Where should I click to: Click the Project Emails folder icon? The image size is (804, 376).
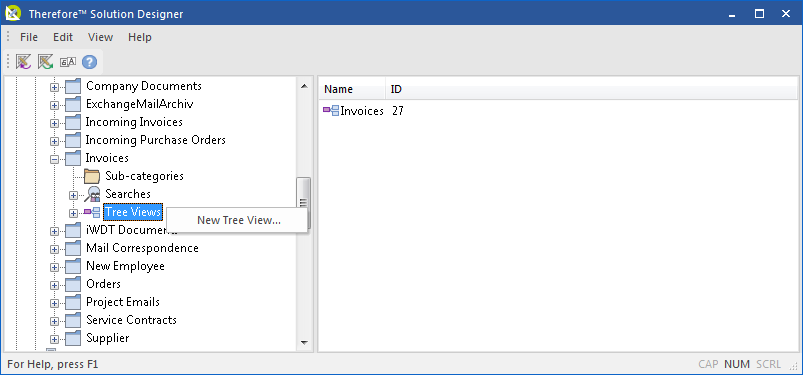click(x=73, y=302)
